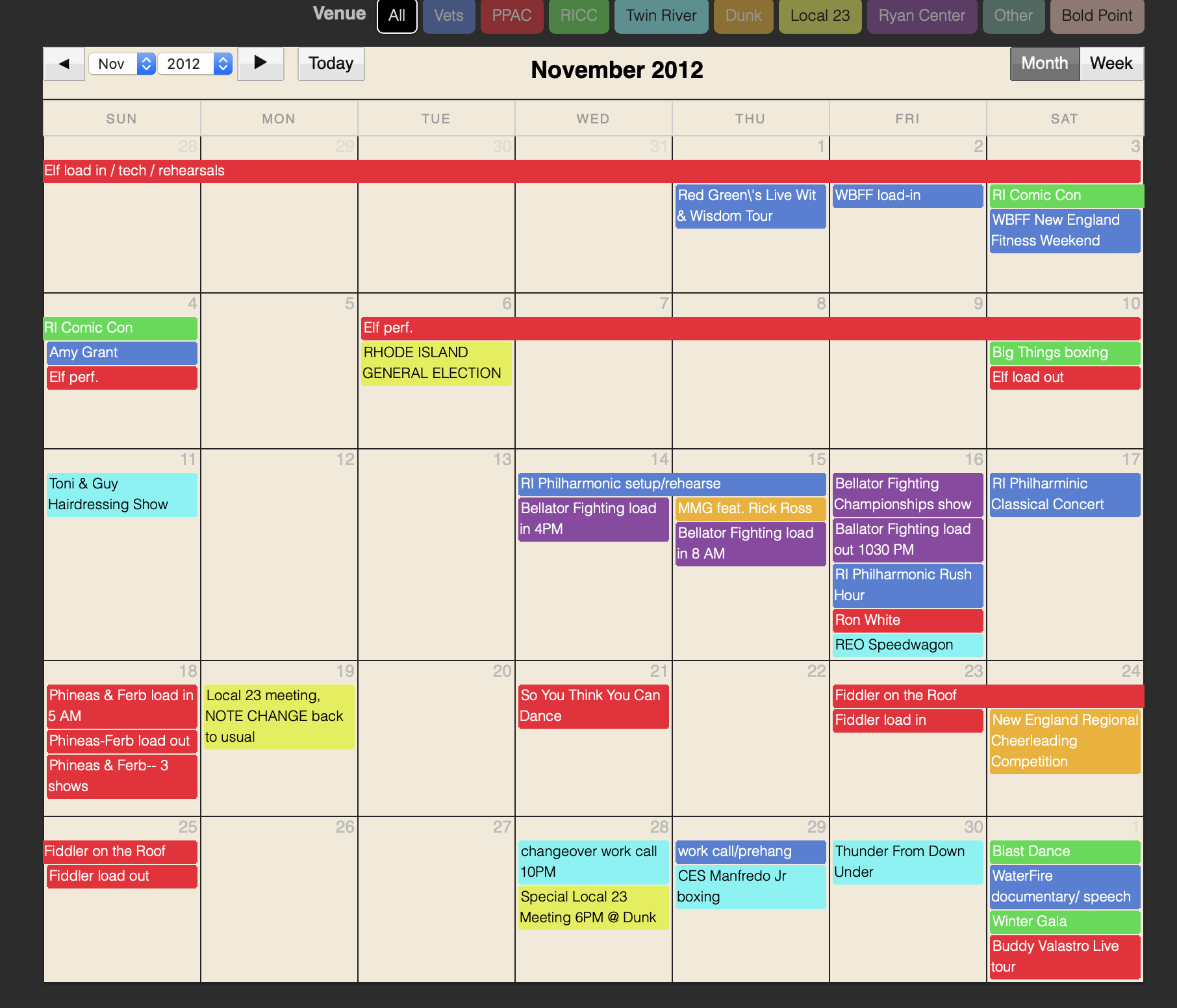Show only Twin River events
1177x1008 pixels.
[x=661, y=16]
